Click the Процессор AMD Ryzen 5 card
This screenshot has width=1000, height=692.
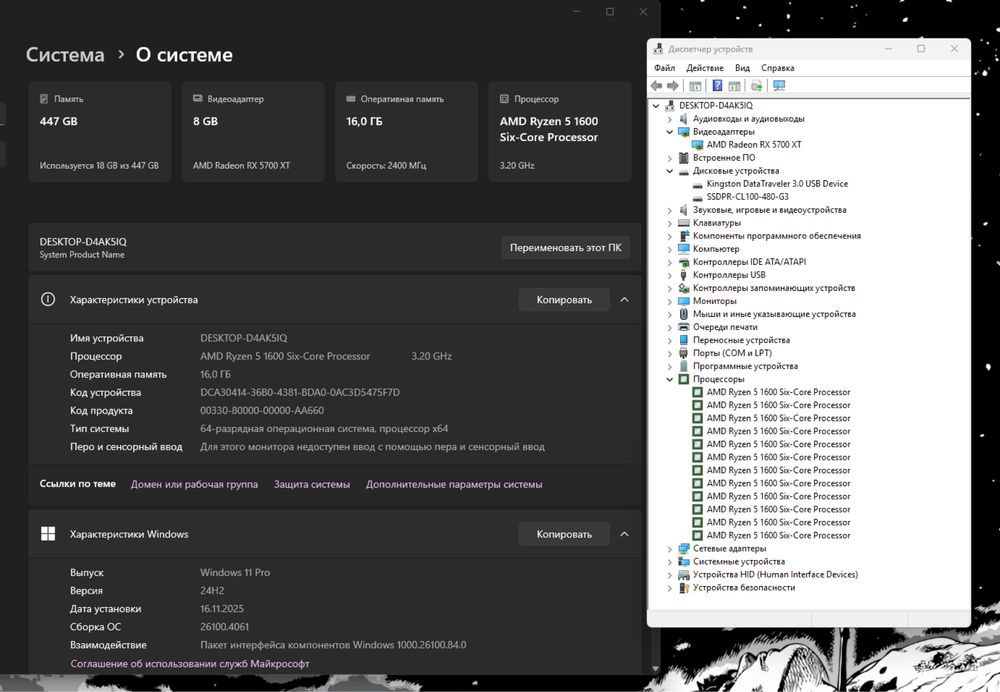click(x=560, y=131)
